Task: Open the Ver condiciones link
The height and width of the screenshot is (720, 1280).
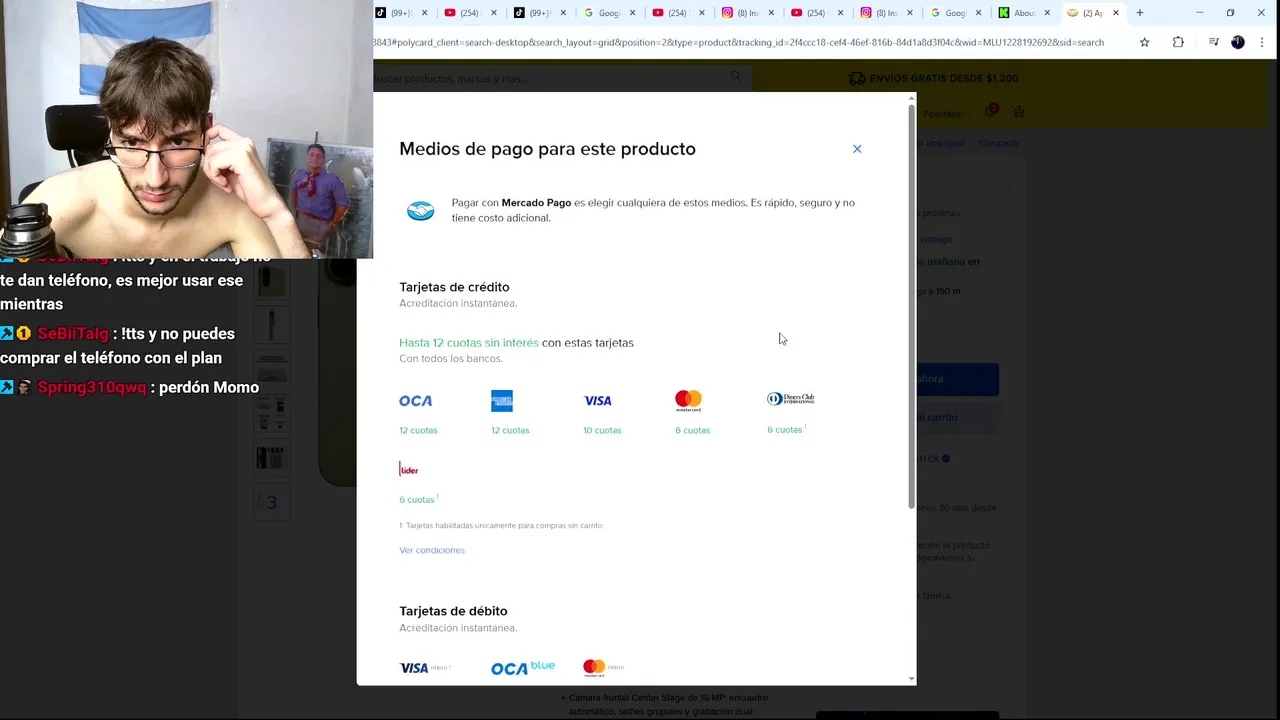Action: tap(432, 550)
